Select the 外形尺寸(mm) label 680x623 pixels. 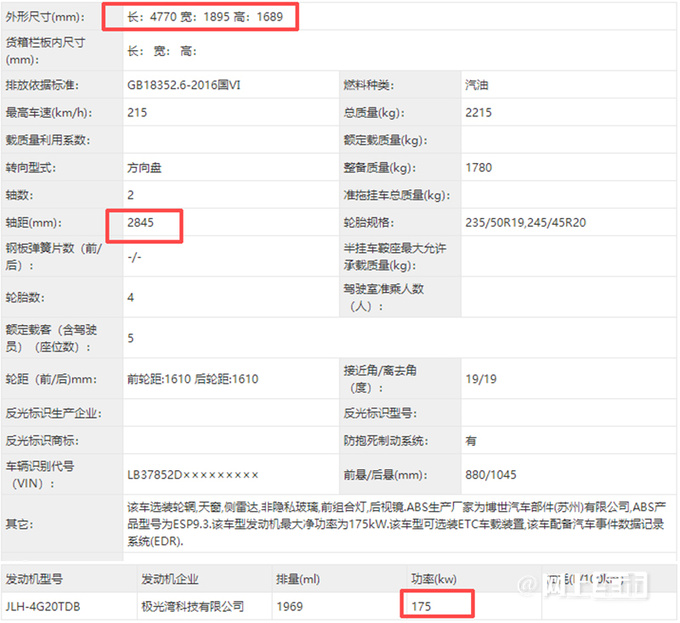(x=45, y=17)
